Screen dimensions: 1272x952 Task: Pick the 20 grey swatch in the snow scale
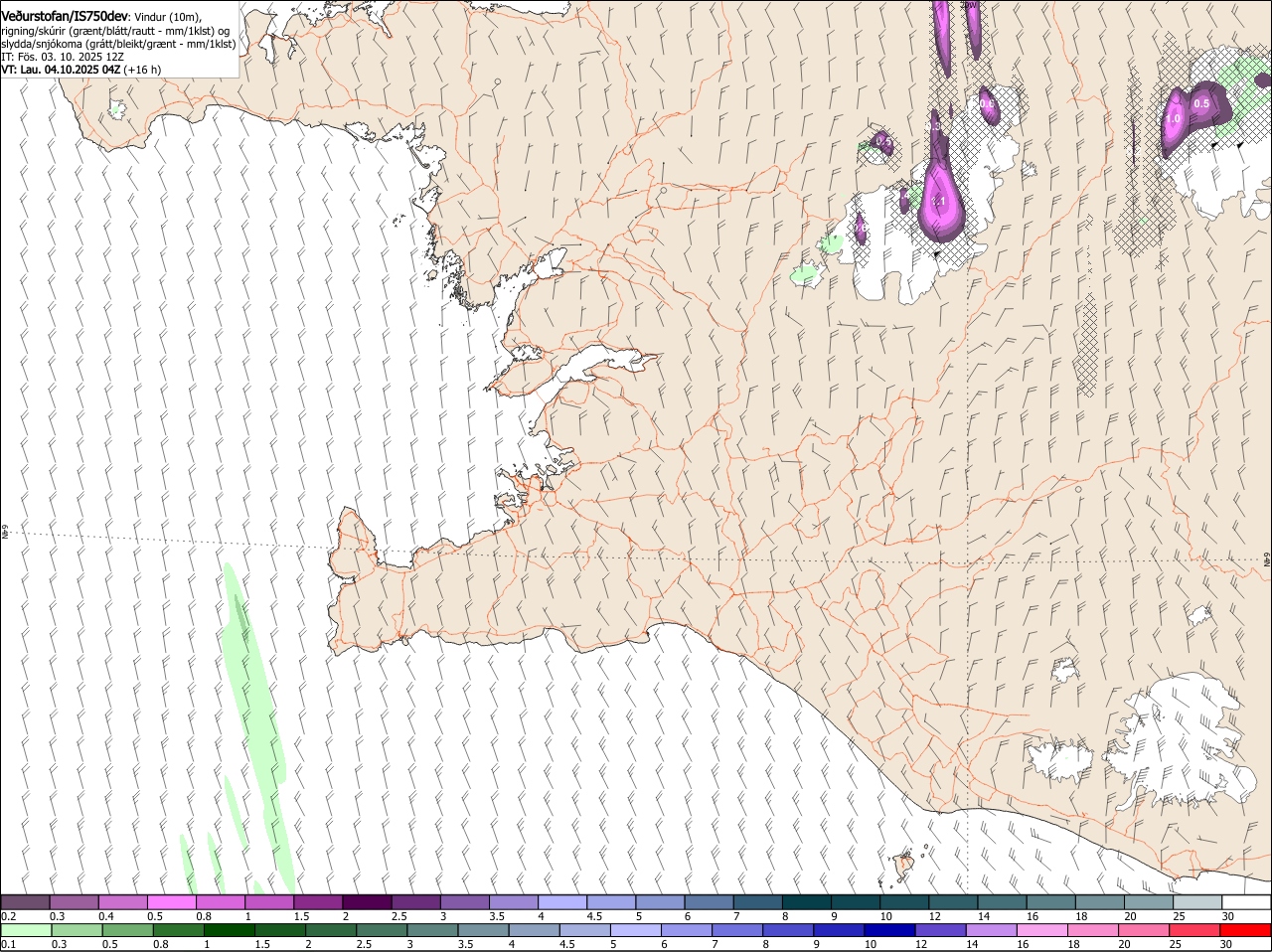click(x=1149, y=902)
